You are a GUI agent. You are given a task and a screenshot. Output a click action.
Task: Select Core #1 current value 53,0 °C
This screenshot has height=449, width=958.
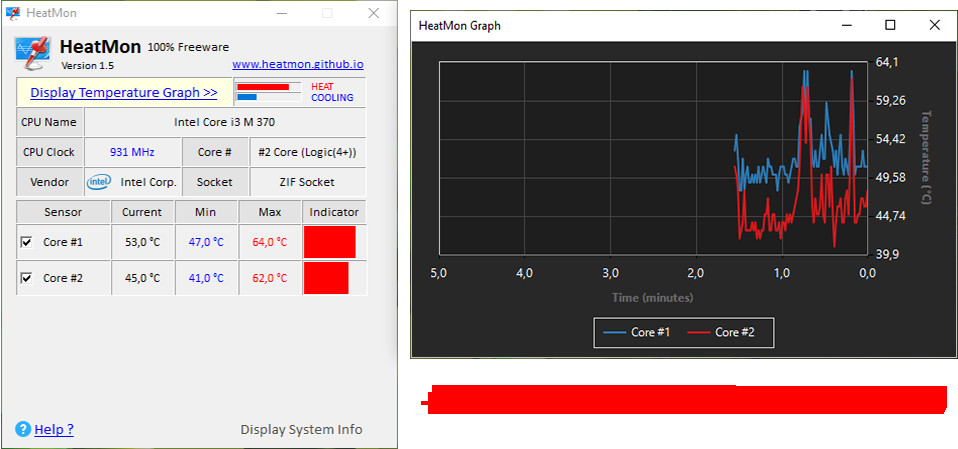pos(142,243)
